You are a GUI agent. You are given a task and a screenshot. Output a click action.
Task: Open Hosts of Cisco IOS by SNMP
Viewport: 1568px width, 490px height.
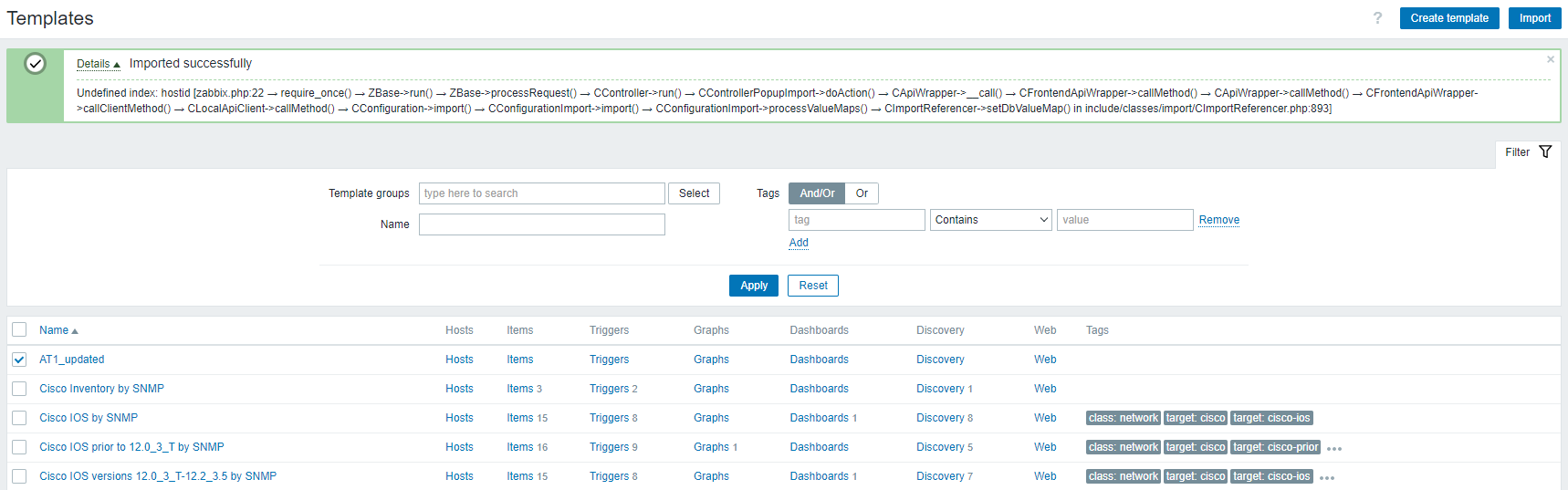coord(459,418)
